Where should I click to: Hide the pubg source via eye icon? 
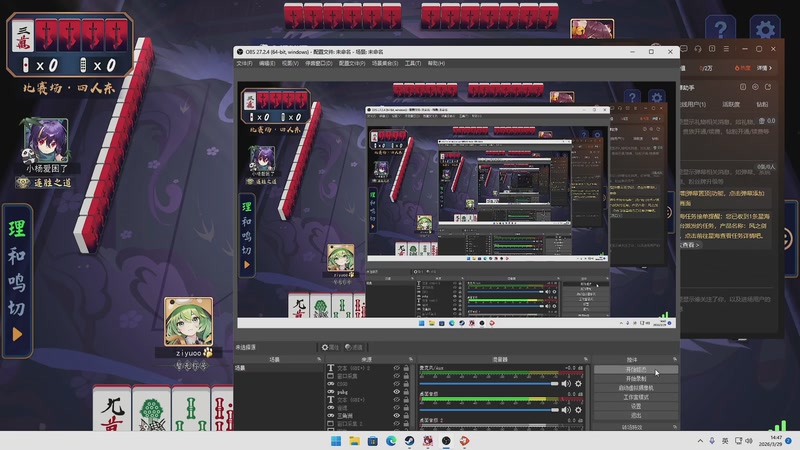pos(396,392)
